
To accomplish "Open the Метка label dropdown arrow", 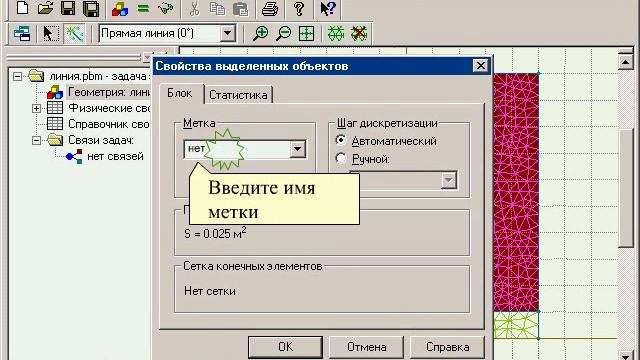I will (x=298, y=149).
